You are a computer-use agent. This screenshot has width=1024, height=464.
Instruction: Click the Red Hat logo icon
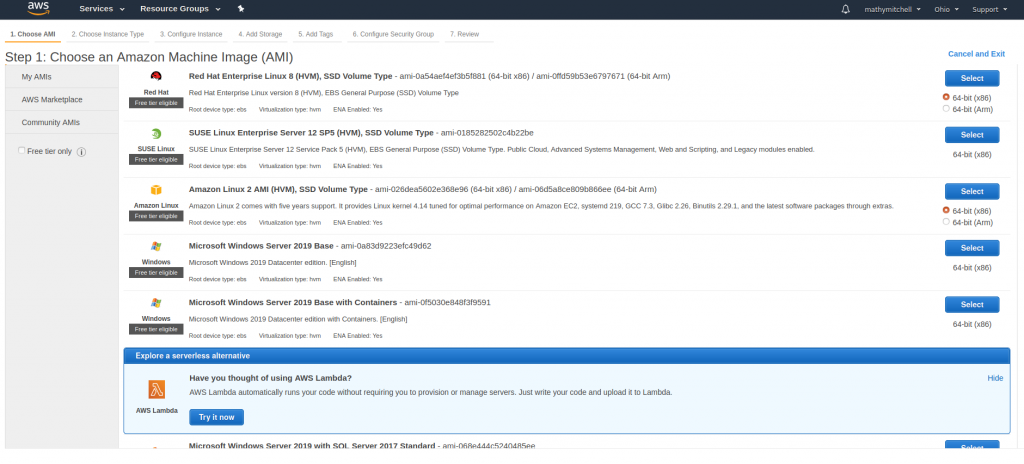click(156, 77)
